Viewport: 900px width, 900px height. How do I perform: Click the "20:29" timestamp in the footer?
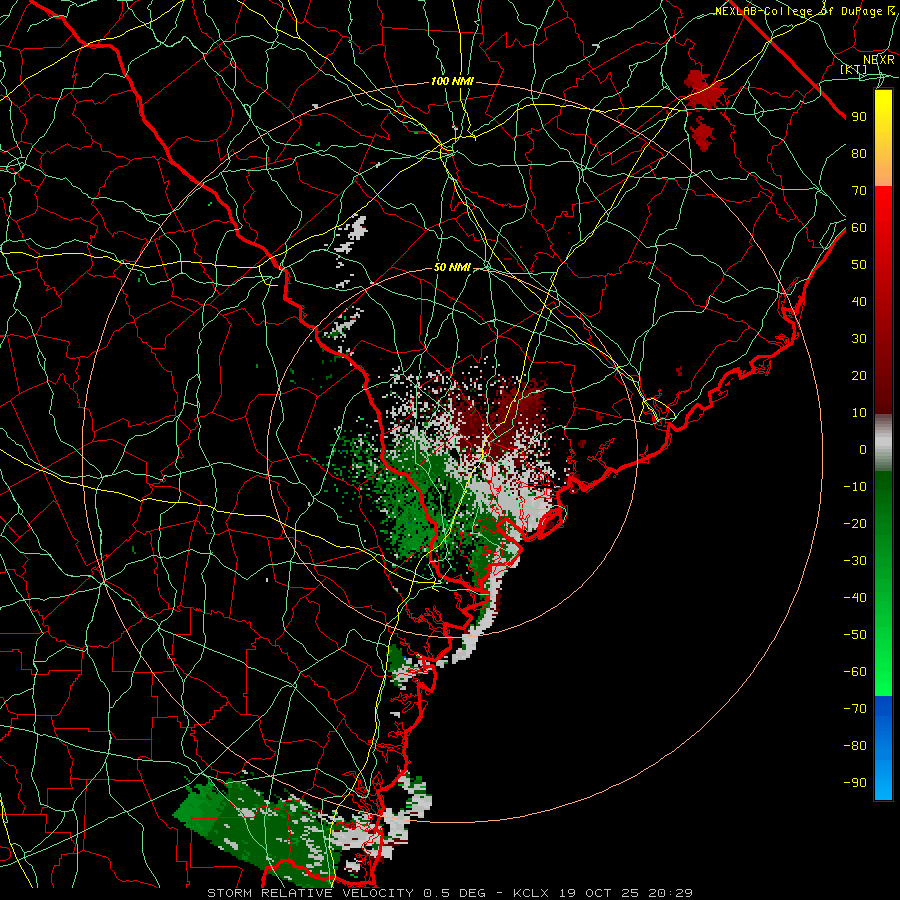coord(670,893)
